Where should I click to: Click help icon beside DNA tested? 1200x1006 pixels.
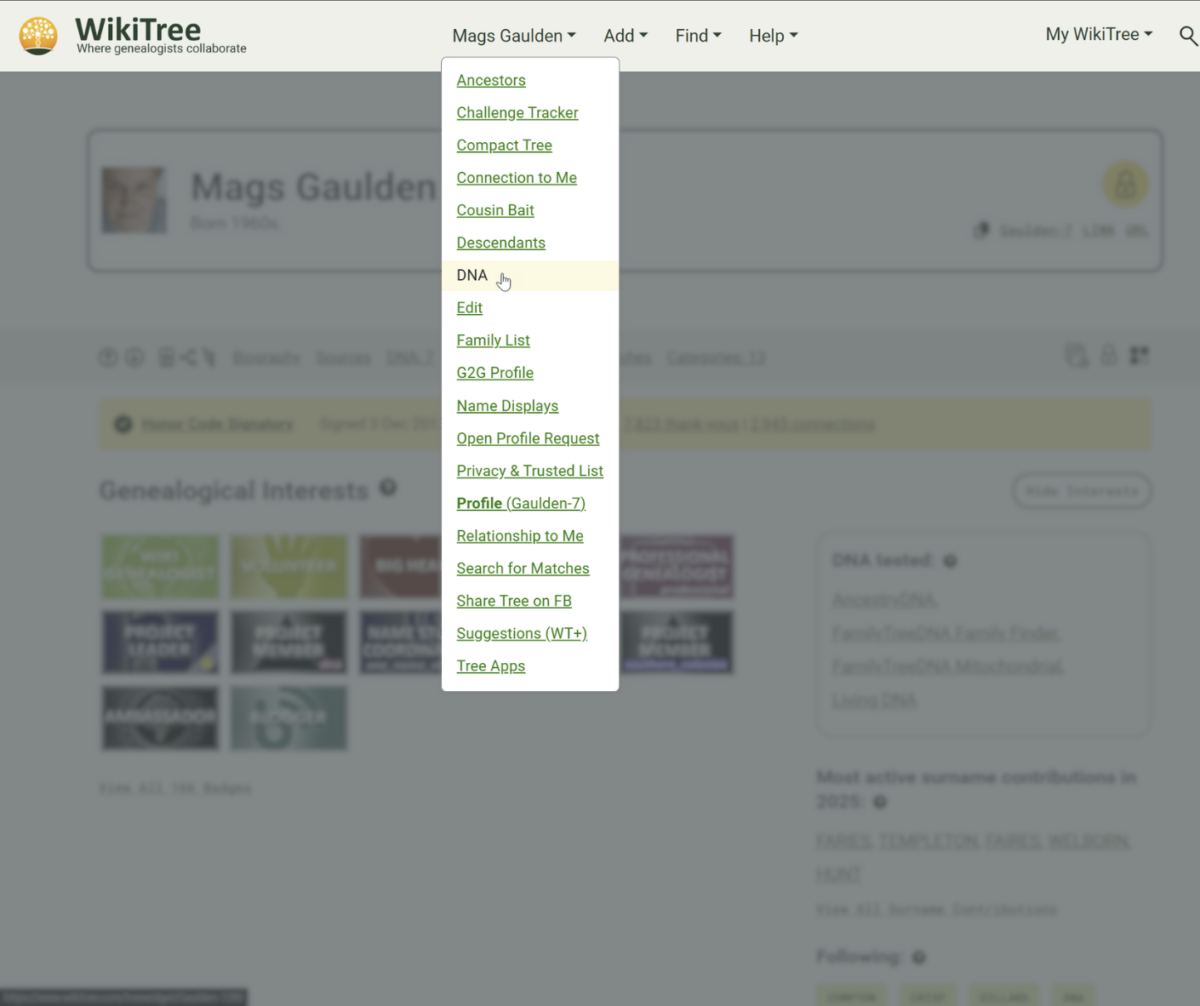point(950,561)
